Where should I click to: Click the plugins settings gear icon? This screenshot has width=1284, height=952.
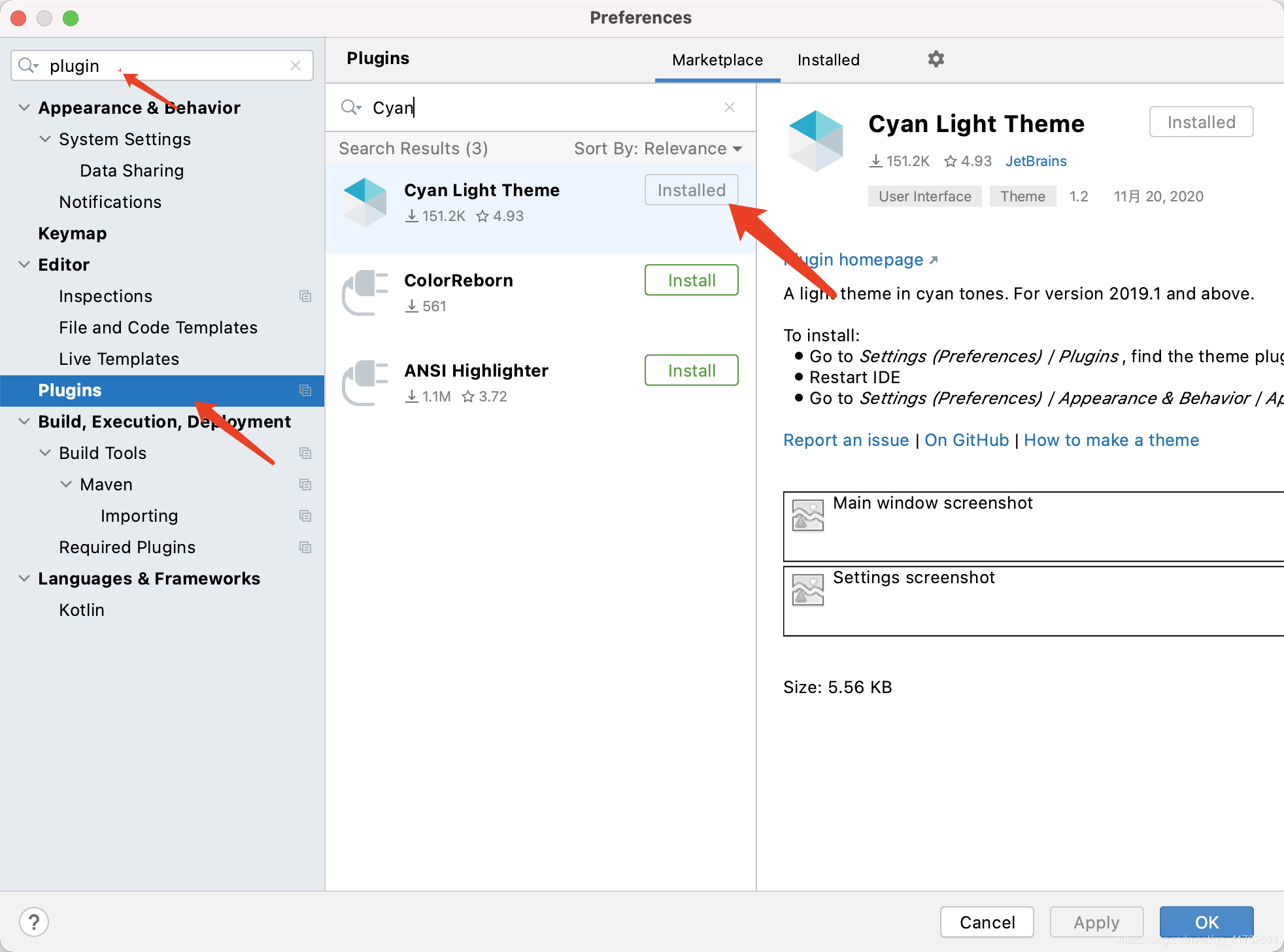[936, 59]
